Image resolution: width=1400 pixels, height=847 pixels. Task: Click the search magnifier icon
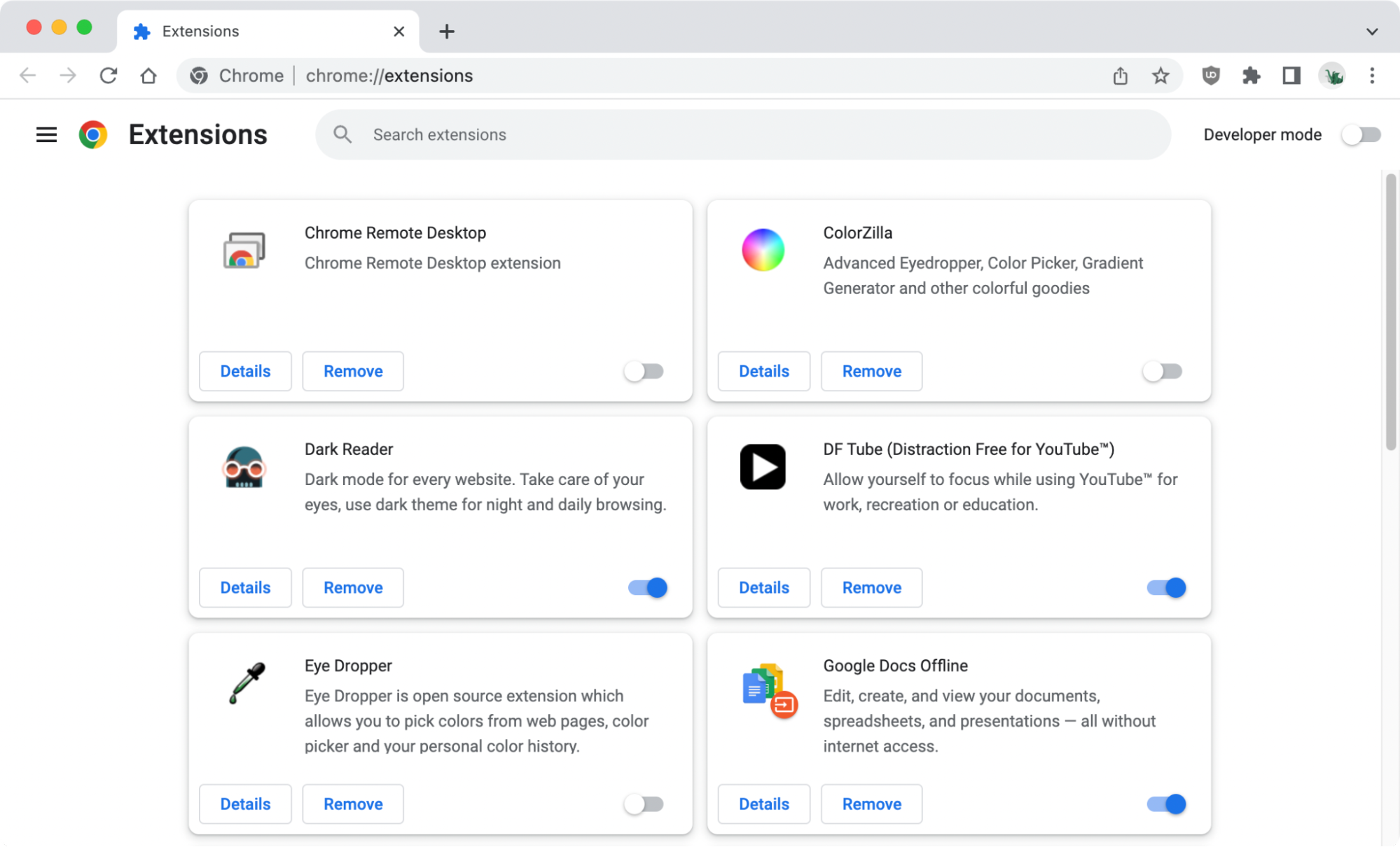(342, 134)
